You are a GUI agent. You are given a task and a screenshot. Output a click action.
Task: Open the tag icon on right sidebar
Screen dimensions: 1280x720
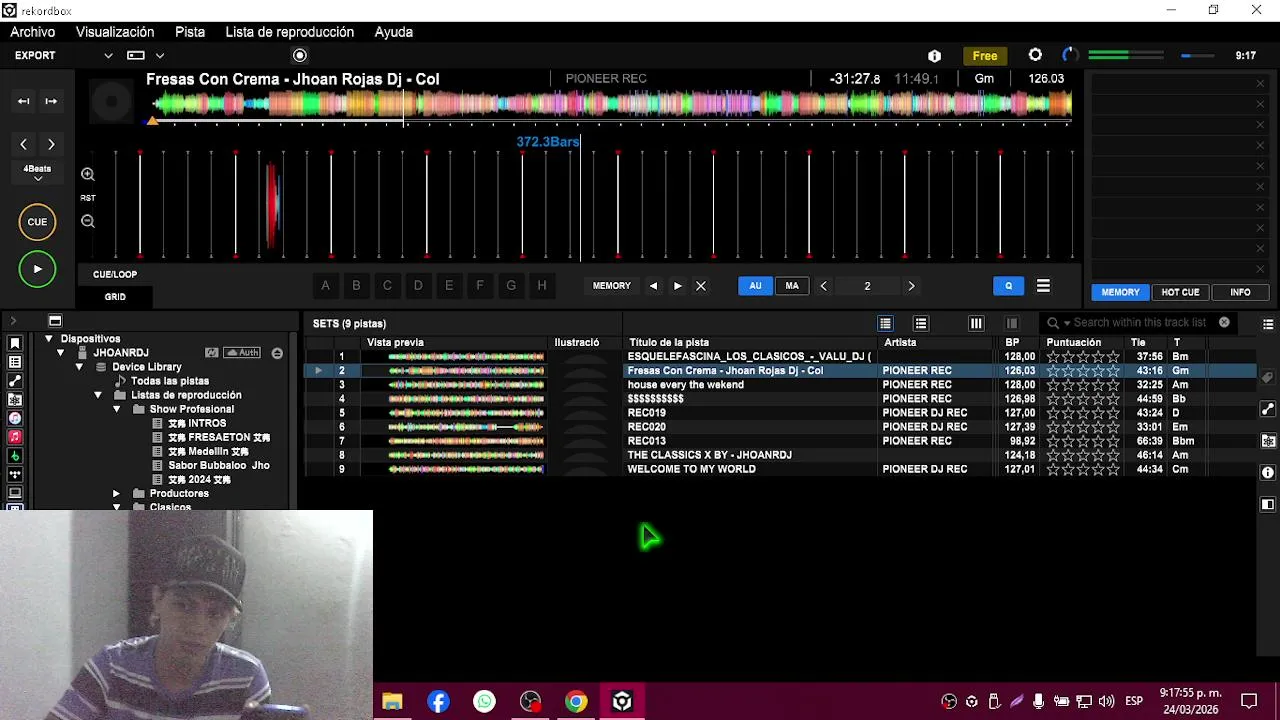[1267, 378]
